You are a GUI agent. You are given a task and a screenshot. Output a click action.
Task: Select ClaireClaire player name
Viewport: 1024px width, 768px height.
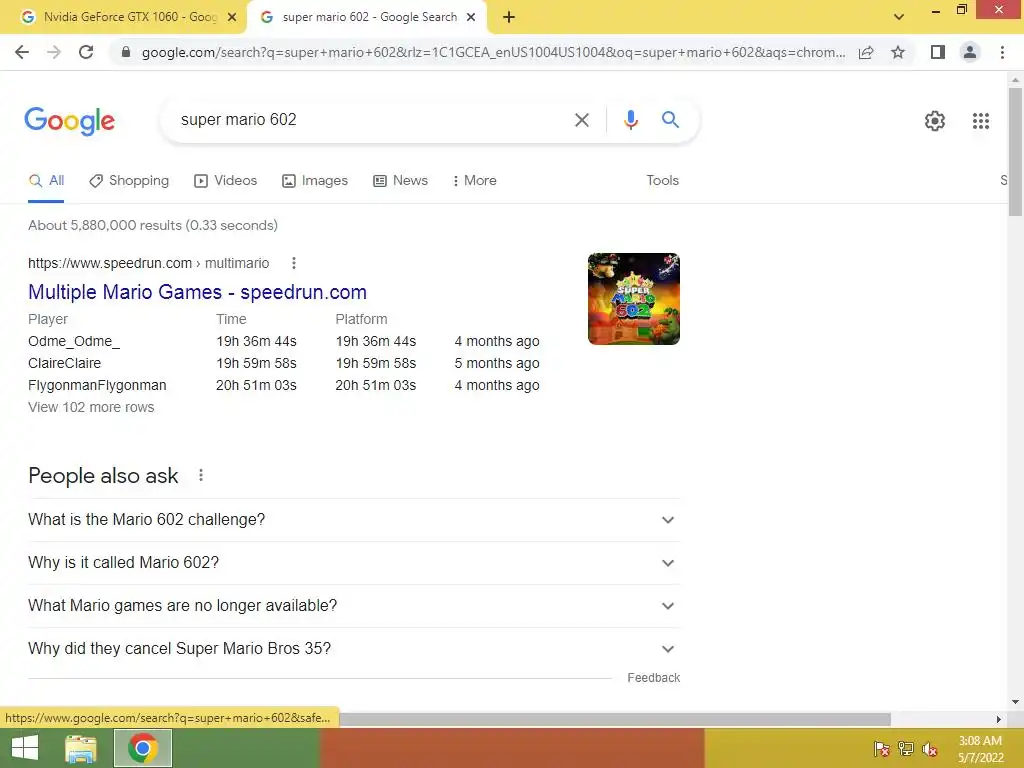pos(64,363)
